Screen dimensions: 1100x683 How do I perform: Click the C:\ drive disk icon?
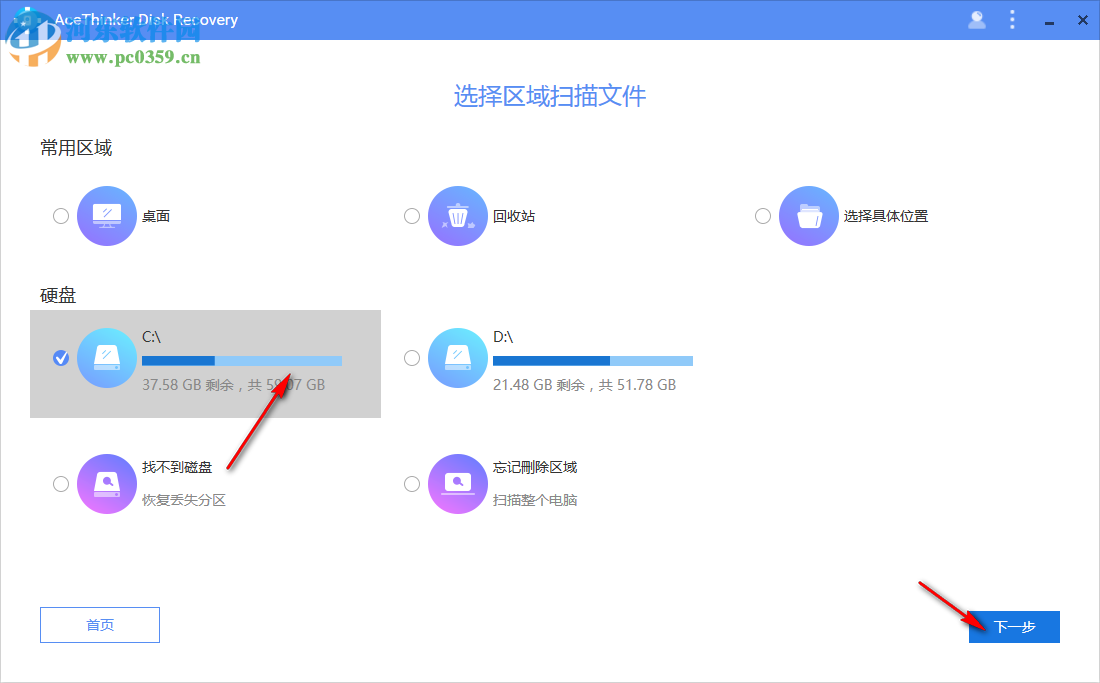point(107,357)
